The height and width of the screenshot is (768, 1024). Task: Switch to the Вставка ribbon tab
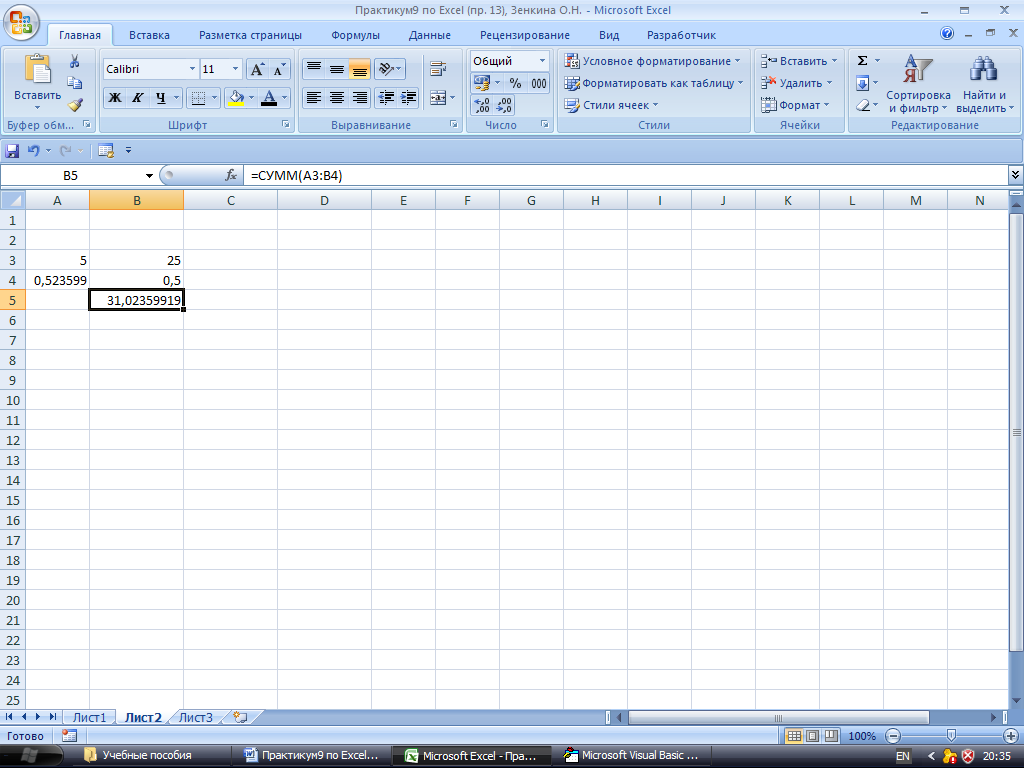[149, 35]
